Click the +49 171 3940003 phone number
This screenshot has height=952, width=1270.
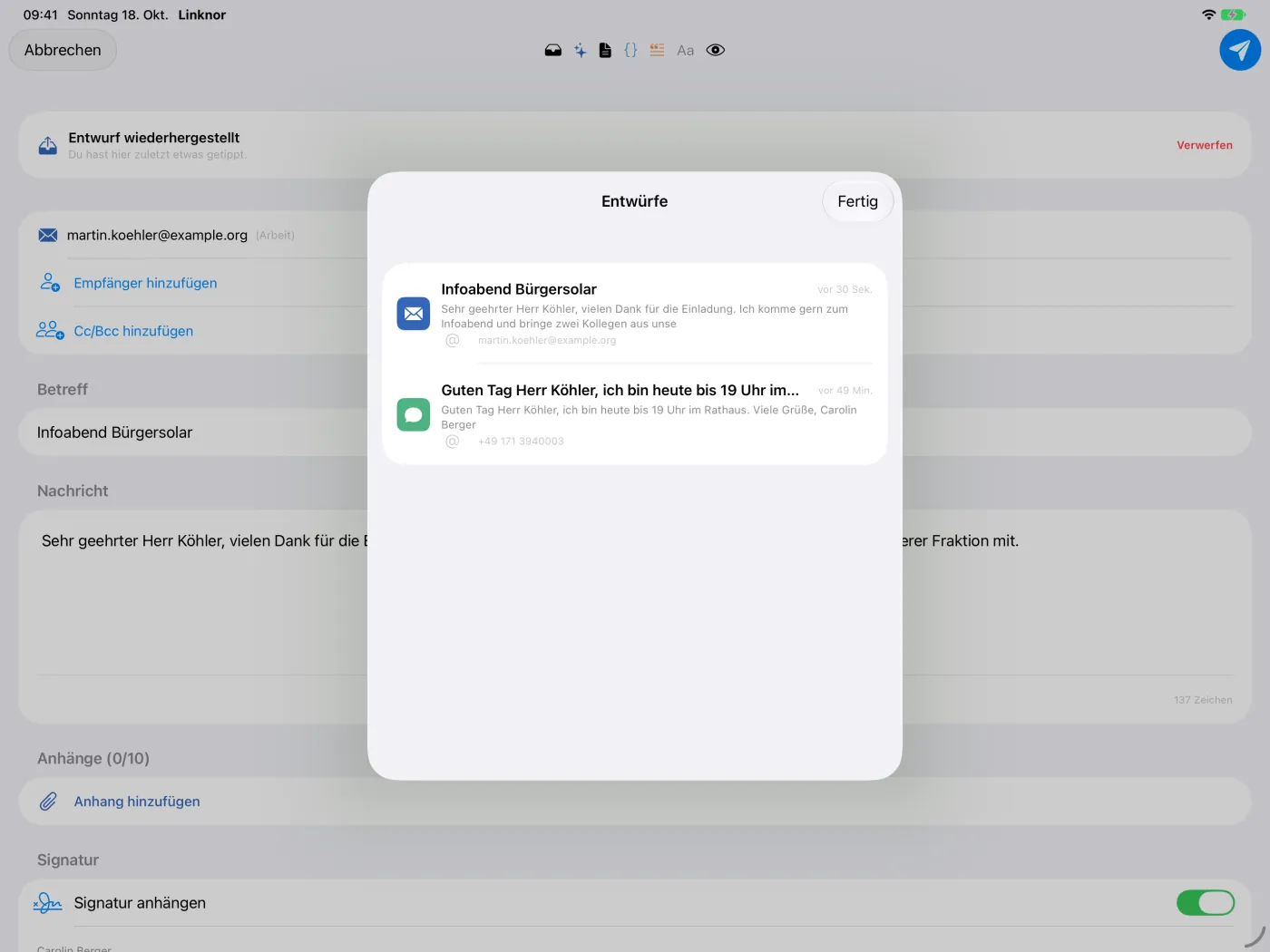click(x=521, y=442)
